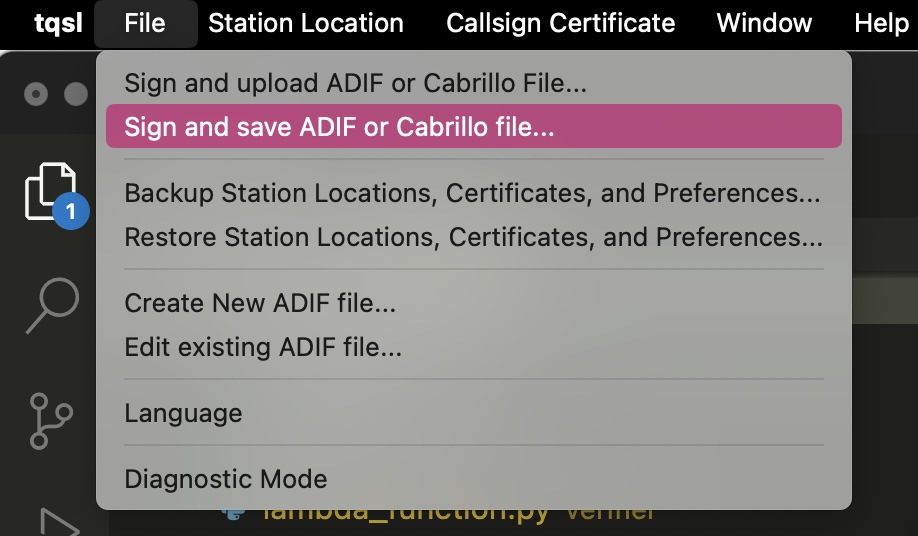This screenshot has height=536, width=918.
Task: Toggle Diagnostic Mode menu item
Action: pos(474,479)
